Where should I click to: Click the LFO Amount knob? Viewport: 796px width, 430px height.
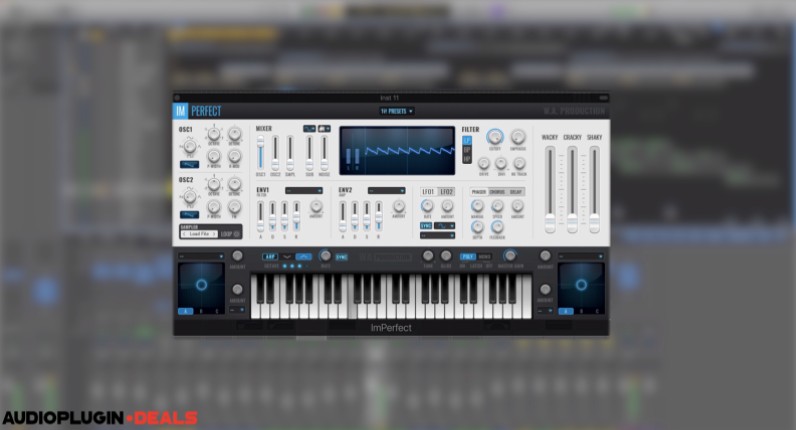click(x=447, y=206)
